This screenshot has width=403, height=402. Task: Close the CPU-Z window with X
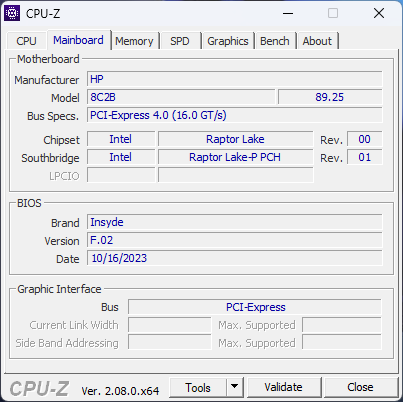[x=379, y=13]
